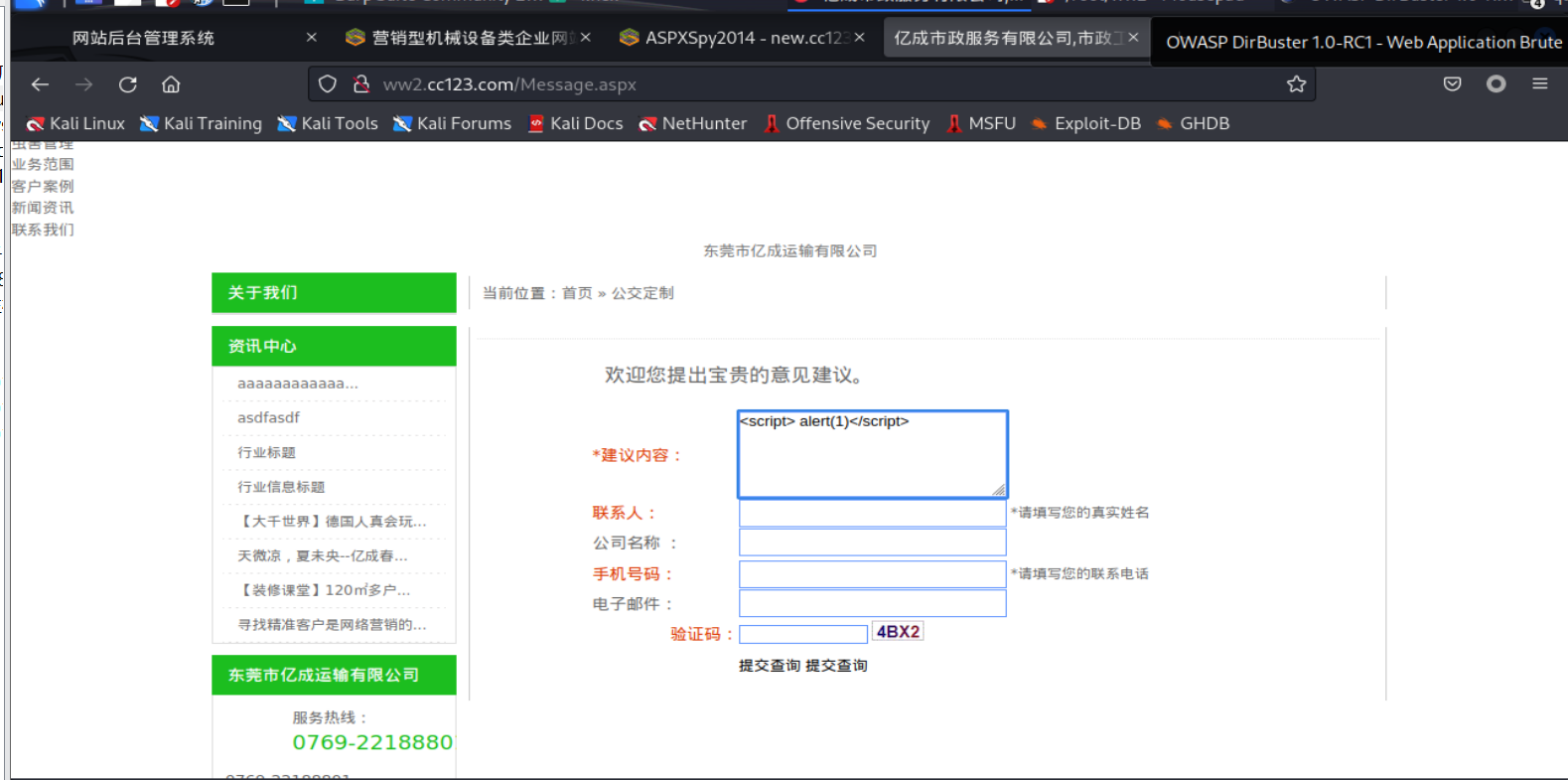1568x780 pixels.
Task: Open the Firefox account circle icon
Action: pos(1496,84)
